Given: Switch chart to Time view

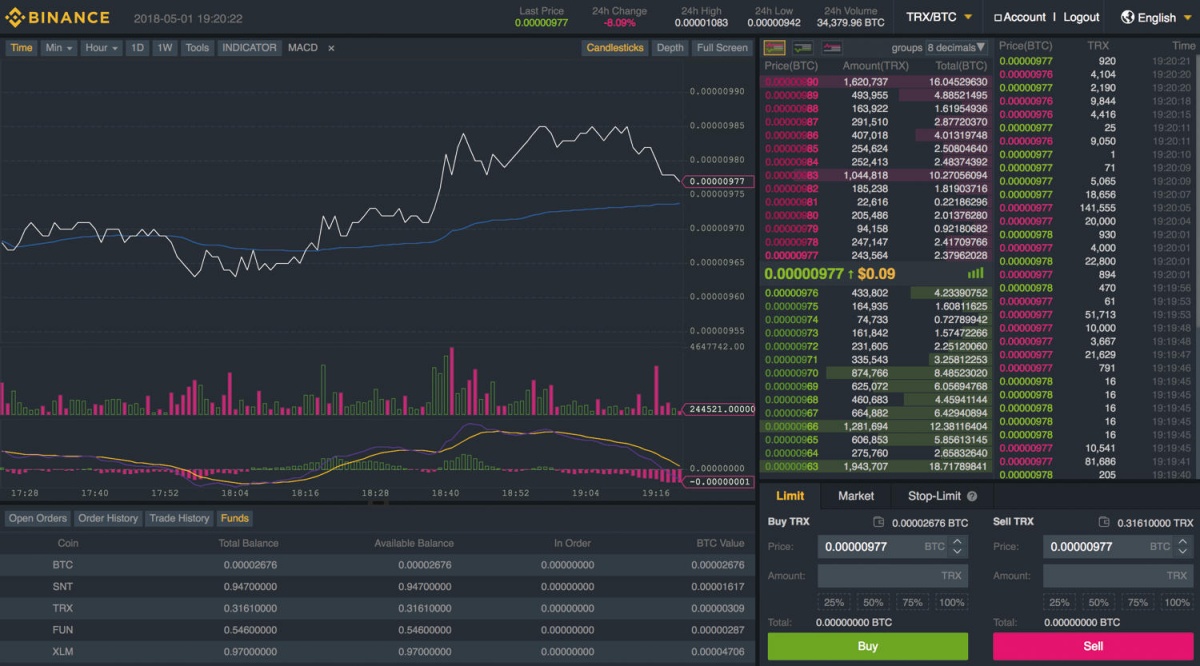Looking at the screenshot, I should (22, 48).
